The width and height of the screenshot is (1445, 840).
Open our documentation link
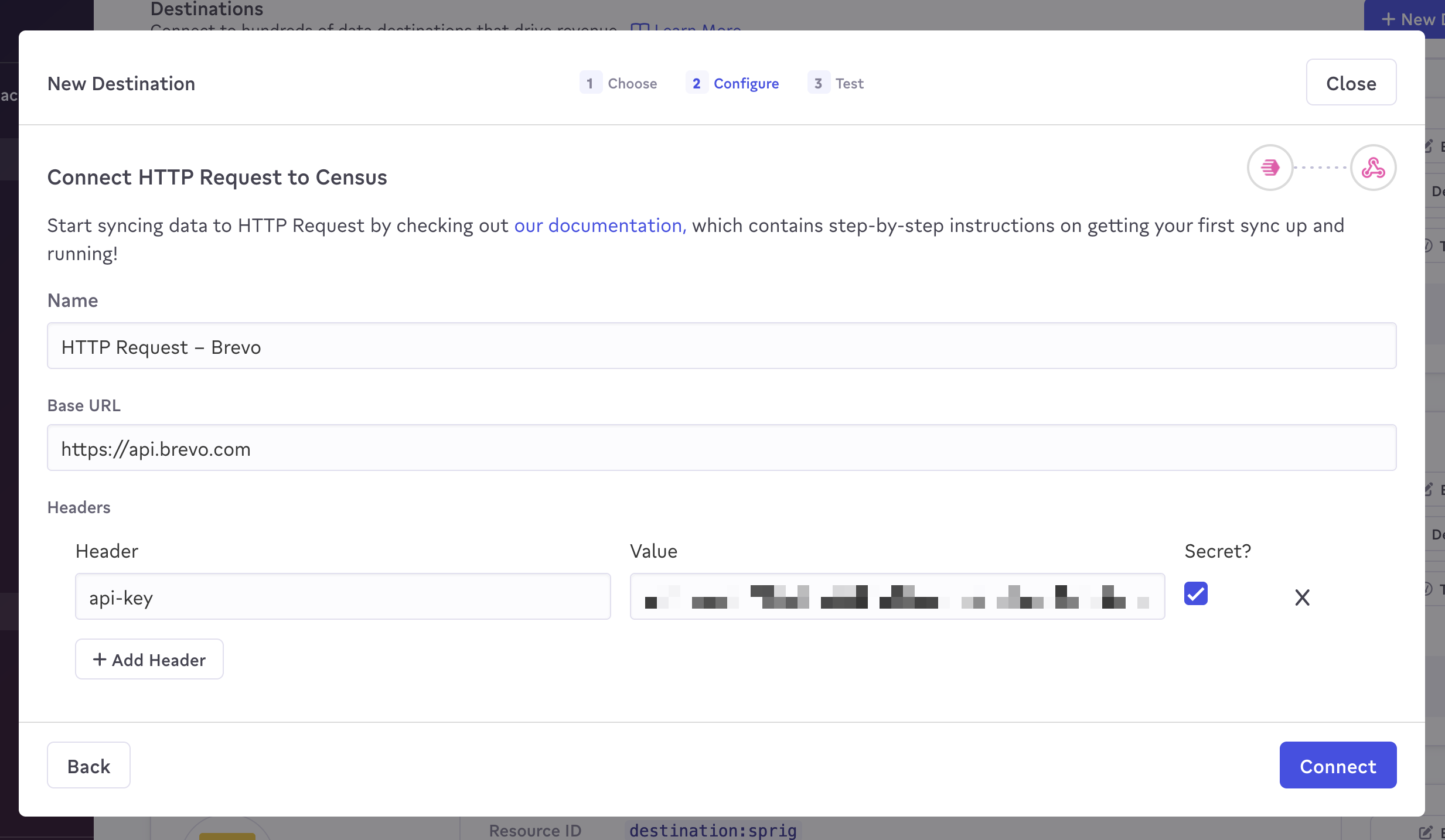click(599, 226)
